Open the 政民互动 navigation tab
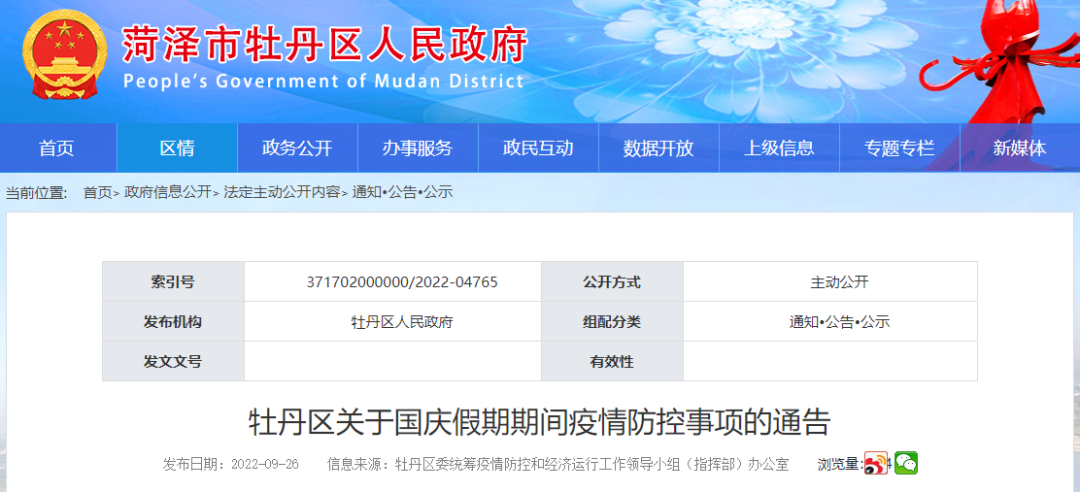The image size is (1080, 492). coord(539,147)
